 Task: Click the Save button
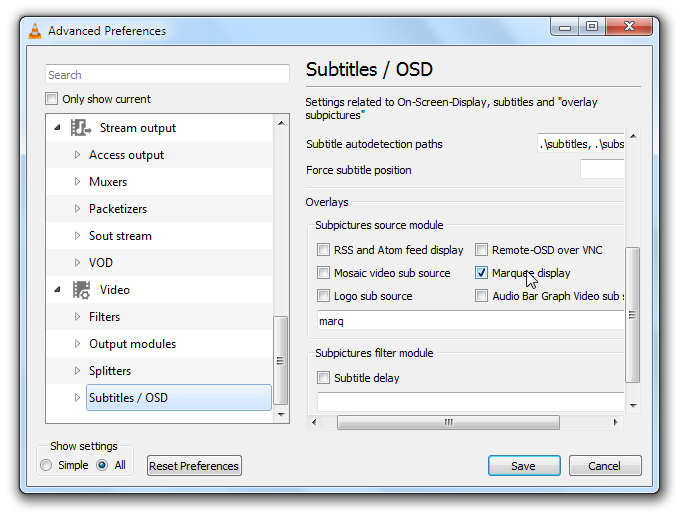pos(524,466)
